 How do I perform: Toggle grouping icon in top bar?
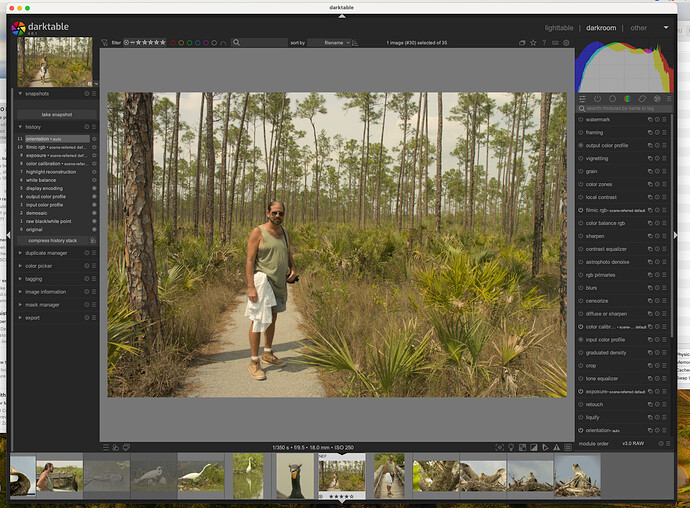[x=522, y=43]
